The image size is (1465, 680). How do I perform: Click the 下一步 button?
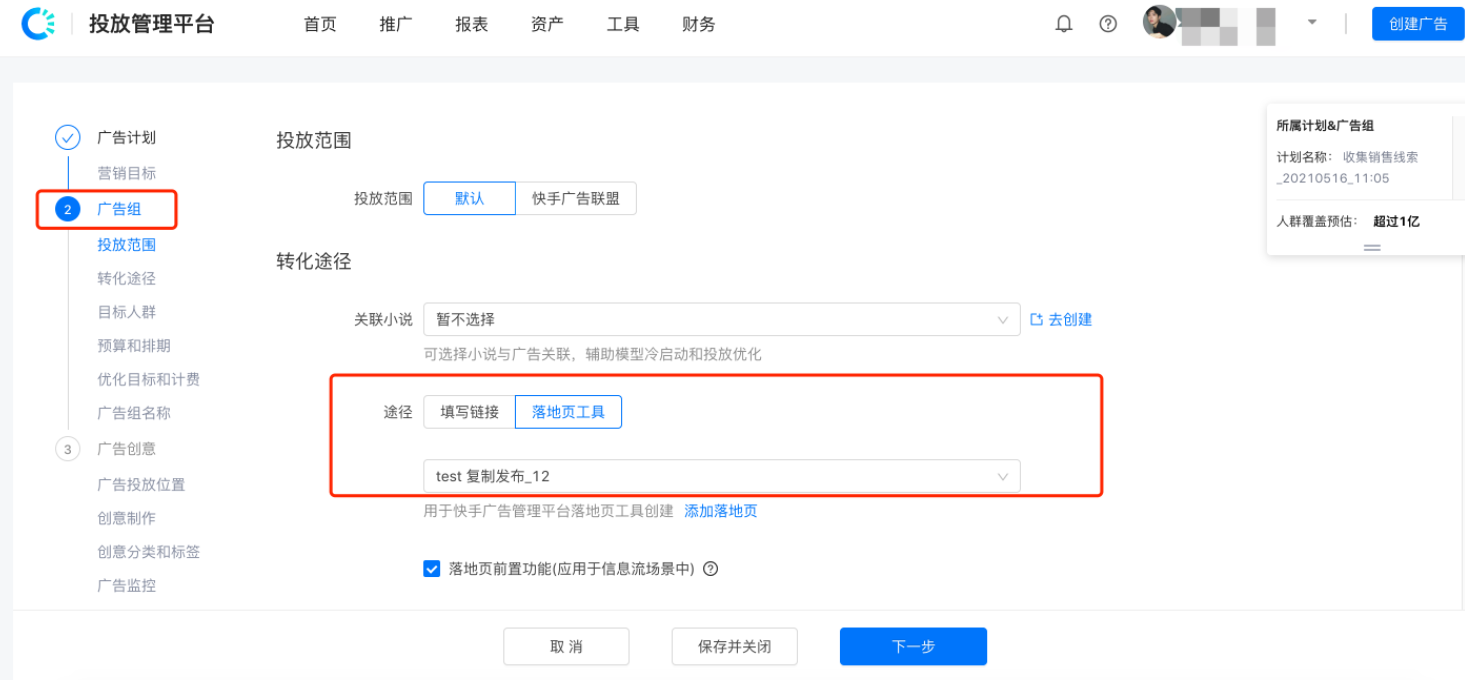(x=911, y=646)
